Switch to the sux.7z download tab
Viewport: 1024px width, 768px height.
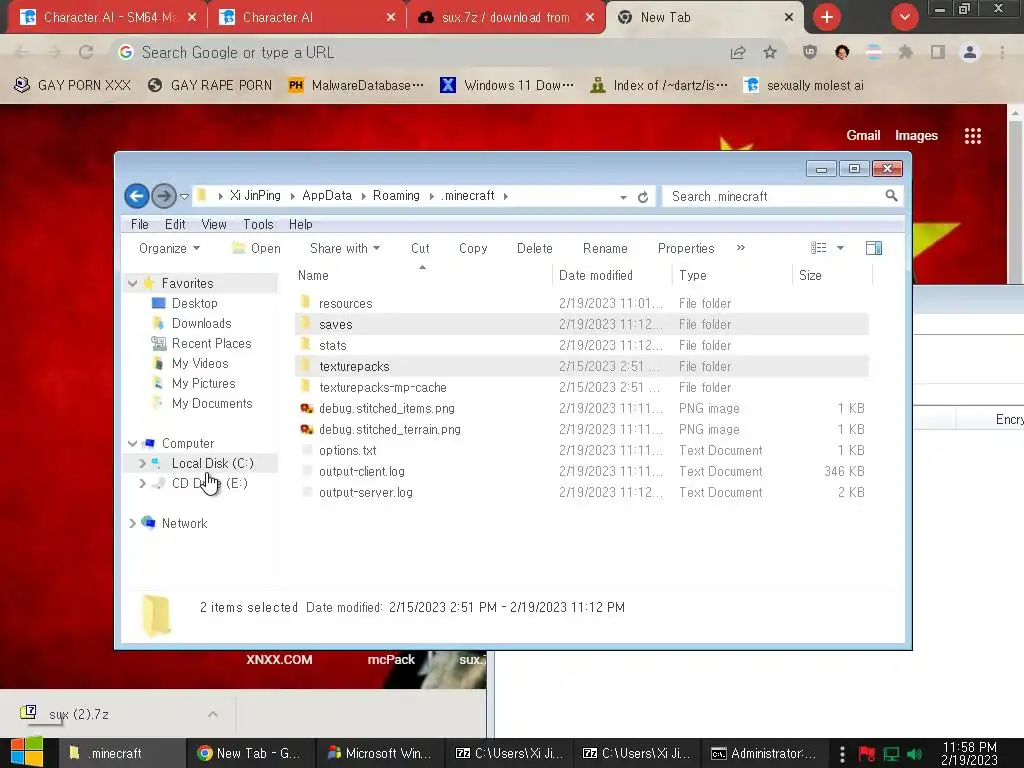click(x=505, y=18)
